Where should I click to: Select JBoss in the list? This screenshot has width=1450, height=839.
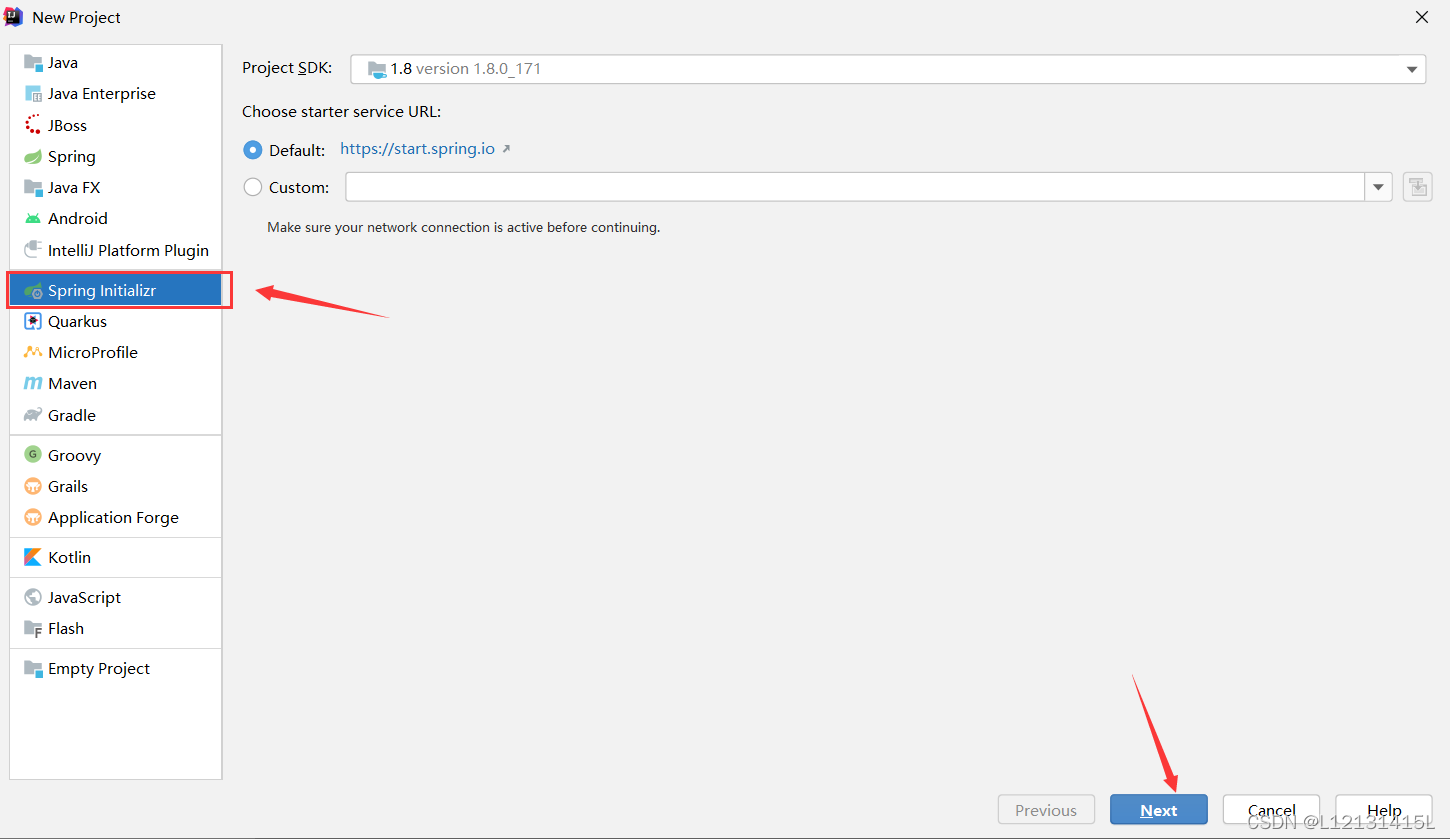pyautogui.click(x=116, y=125)
